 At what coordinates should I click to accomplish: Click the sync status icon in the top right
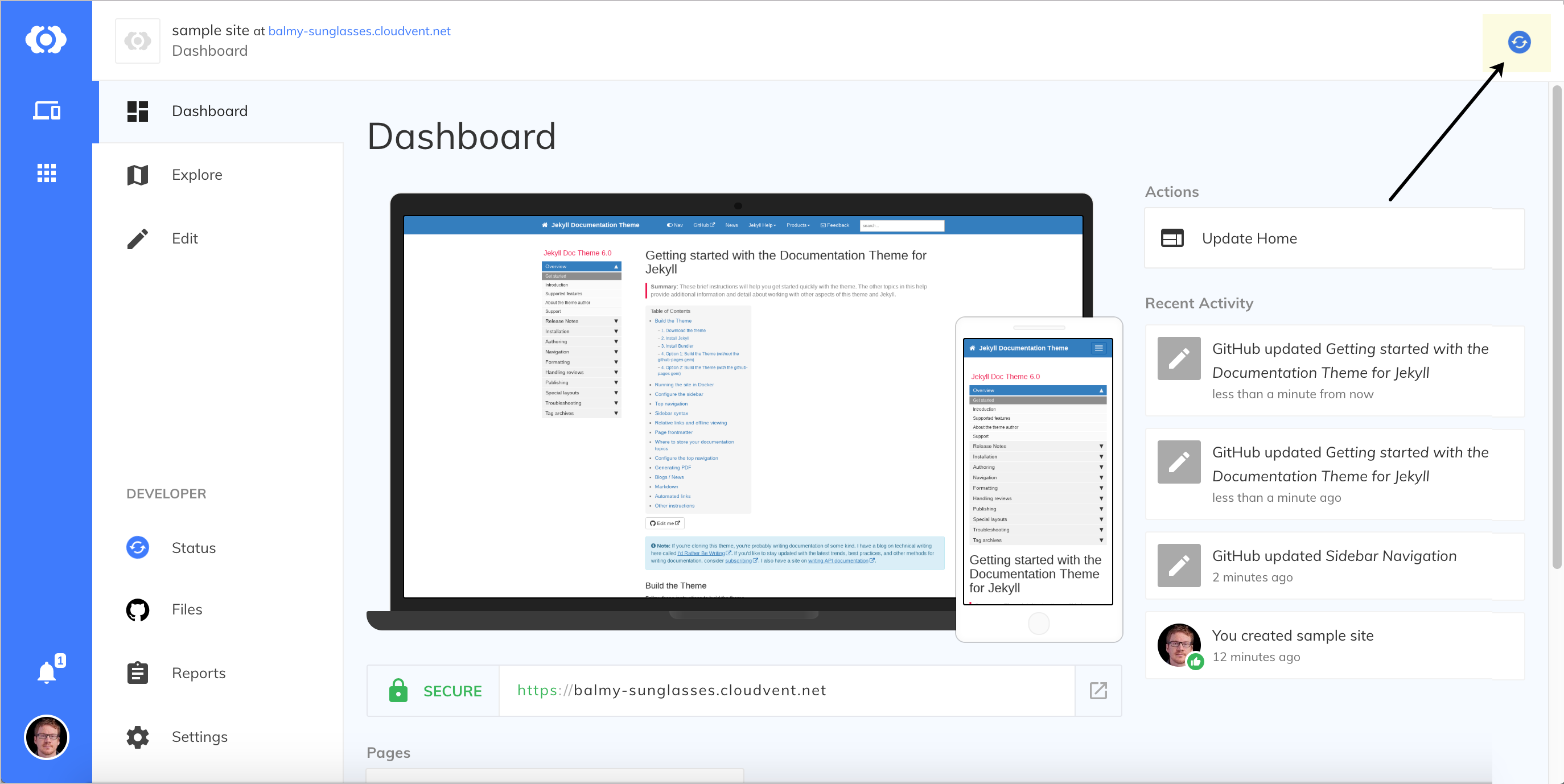tap(1518, 42)
